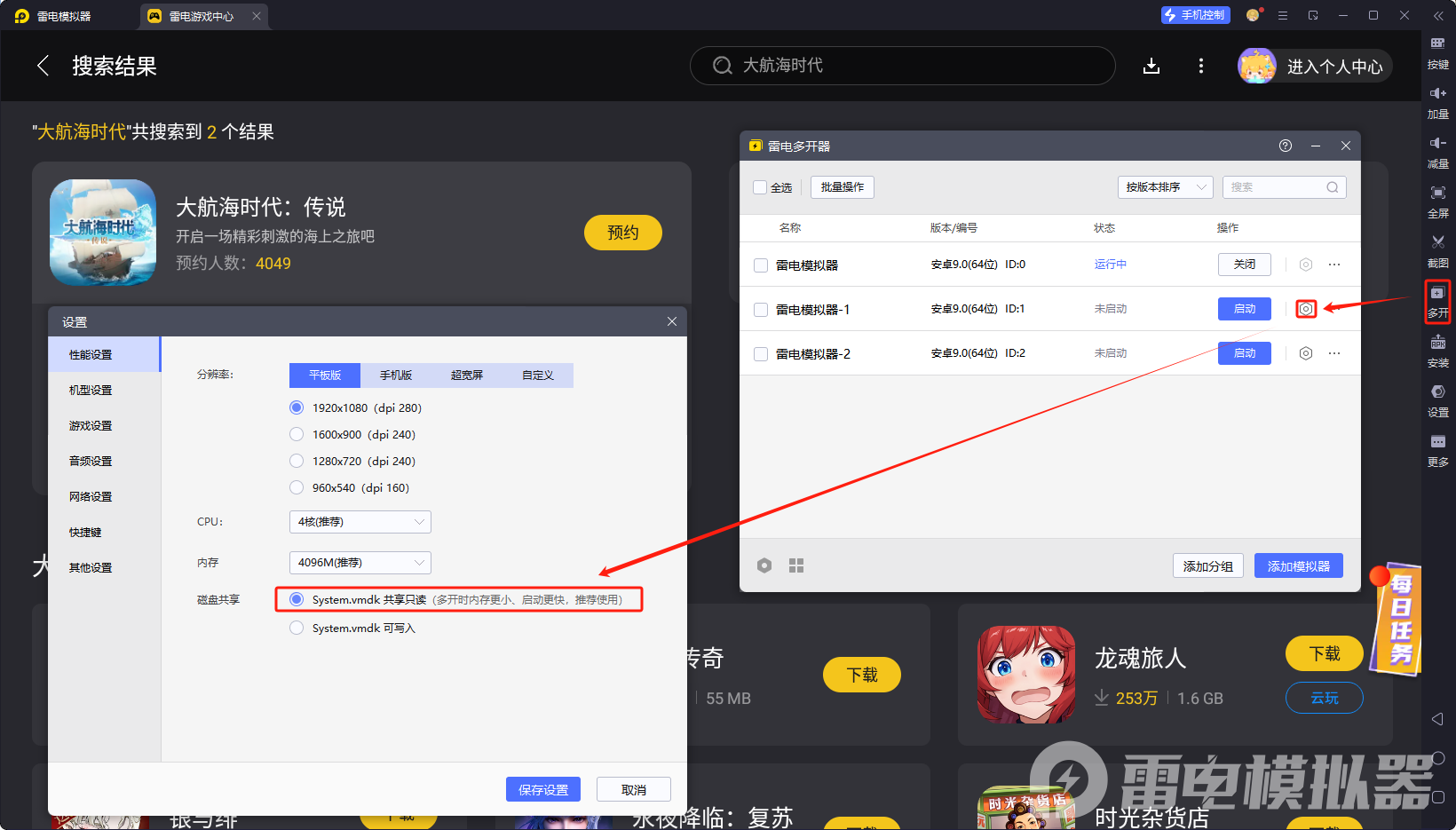Switch to the 音频设置 settings tab
This screenshot has width=1456, height=830.
coord(90,461)
